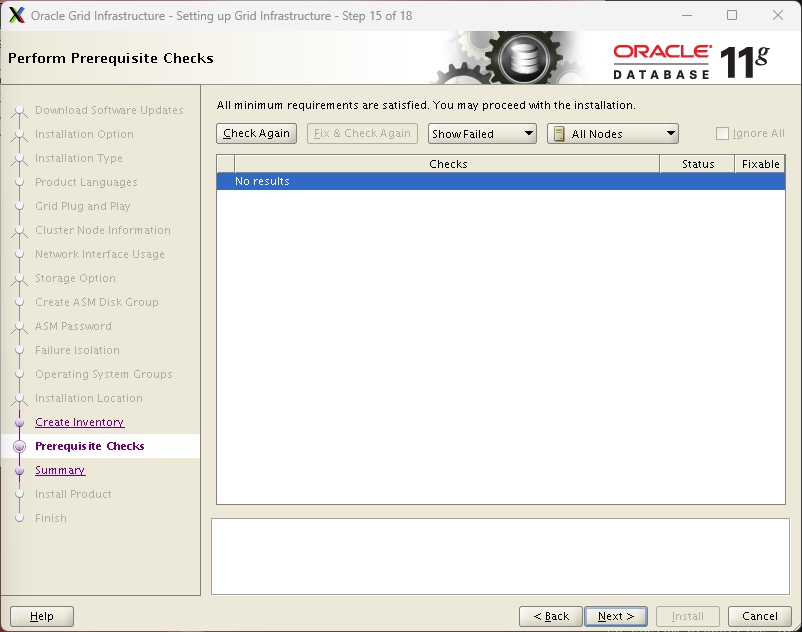The height and width of the screenshot is (632, 802).
Task: Click the X application icon in title bar
Action: click(x=17, y=15)
